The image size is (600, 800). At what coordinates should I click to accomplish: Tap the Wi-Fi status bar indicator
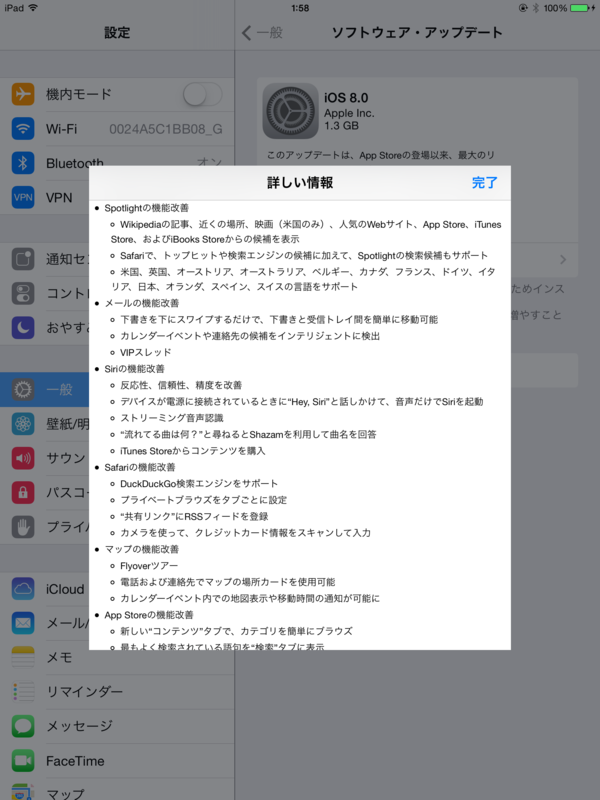(33, 8)
